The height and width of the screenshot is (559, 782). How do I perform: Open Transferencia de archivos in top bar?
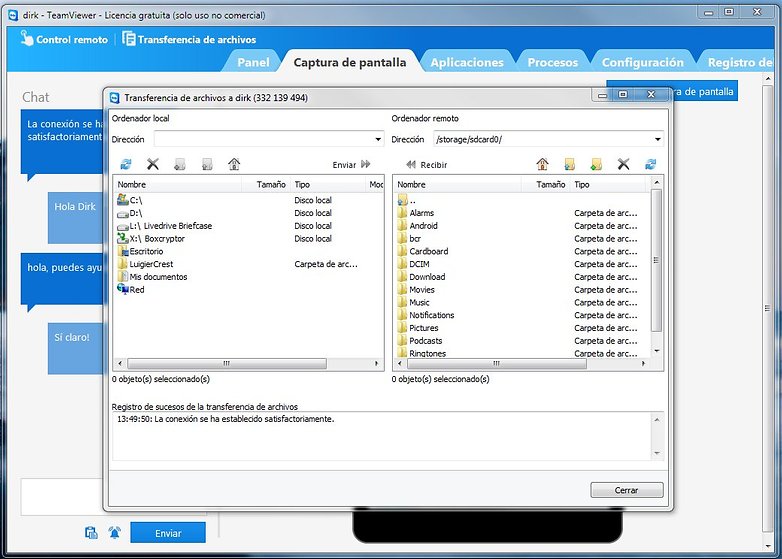(190, 39)
